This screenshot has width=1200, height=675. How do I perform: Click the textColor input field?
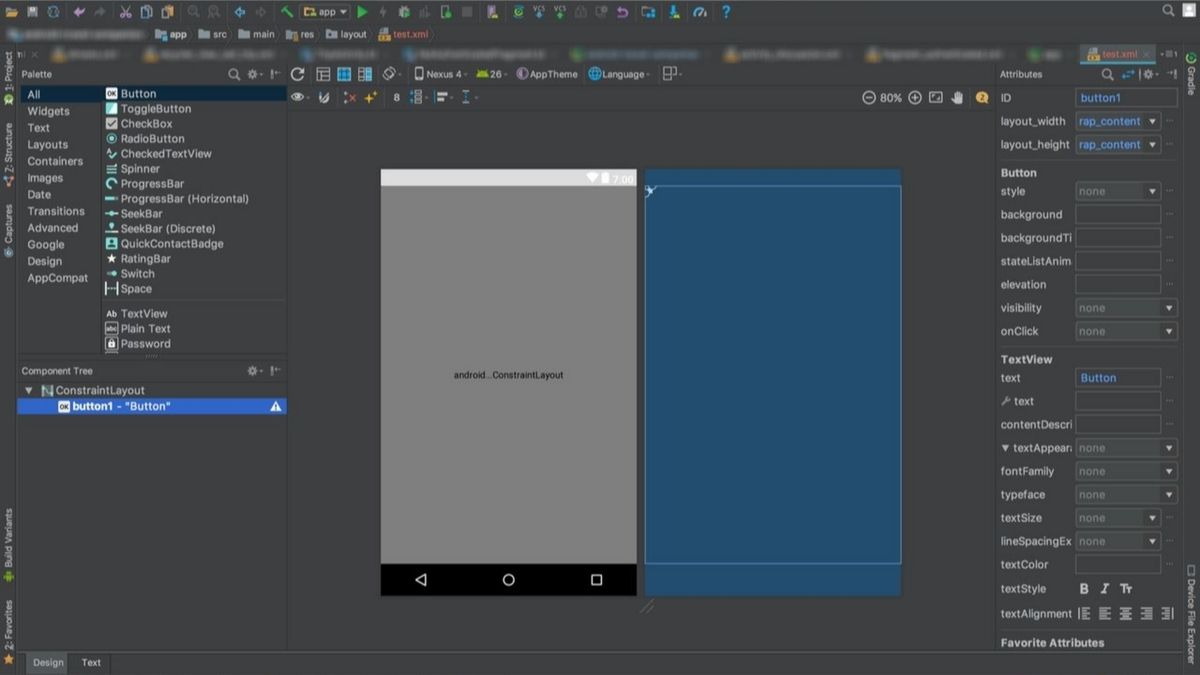pos(1118,564)
